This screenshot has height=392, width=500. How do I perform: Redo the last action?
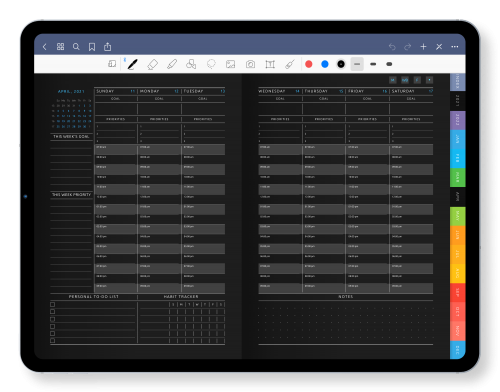point(407,47)
